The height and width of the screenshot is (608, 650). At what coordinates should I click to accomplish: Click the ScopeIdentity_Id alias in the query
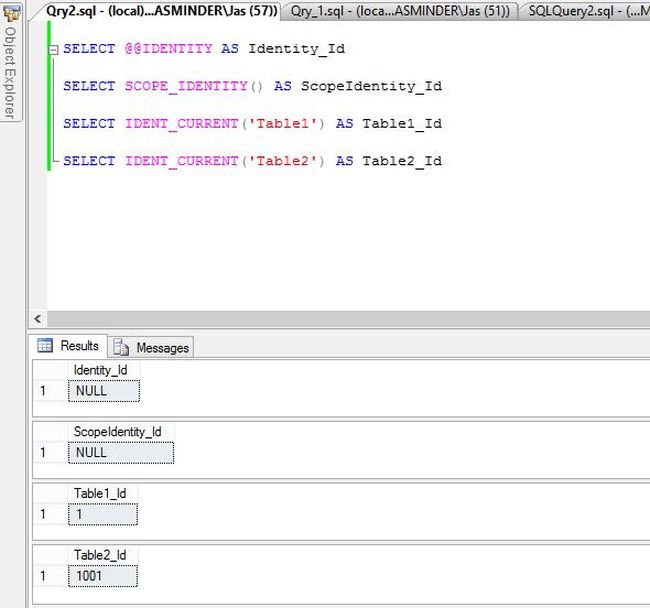(x=371, y=87)
